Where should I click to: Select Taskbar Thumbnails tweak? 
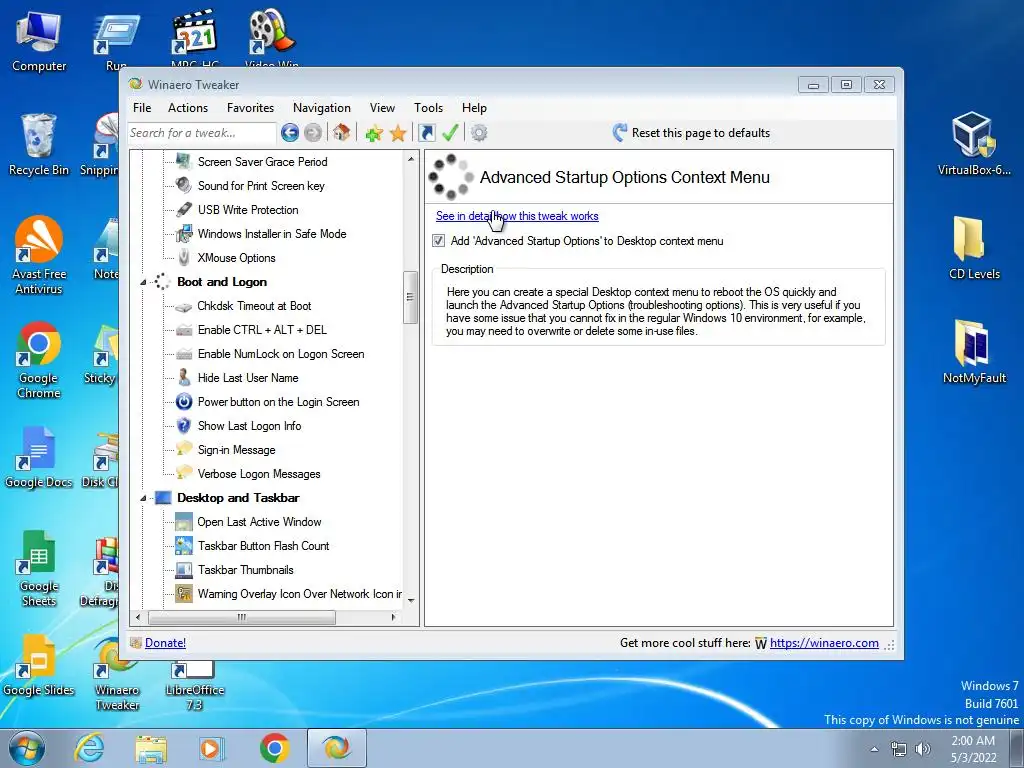coord(246,570)
